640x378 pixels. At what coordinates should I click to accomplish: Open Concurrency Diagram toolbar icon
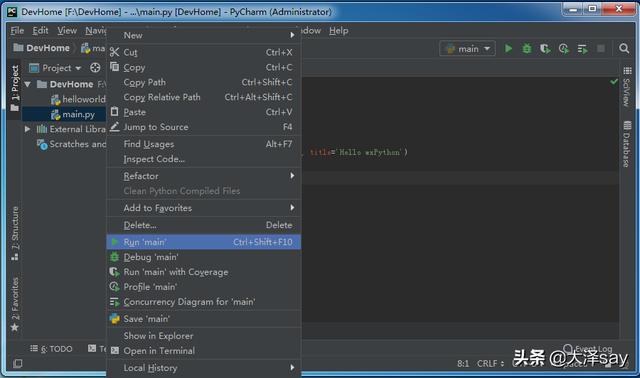pyautogui.click(x=582, y=49)
